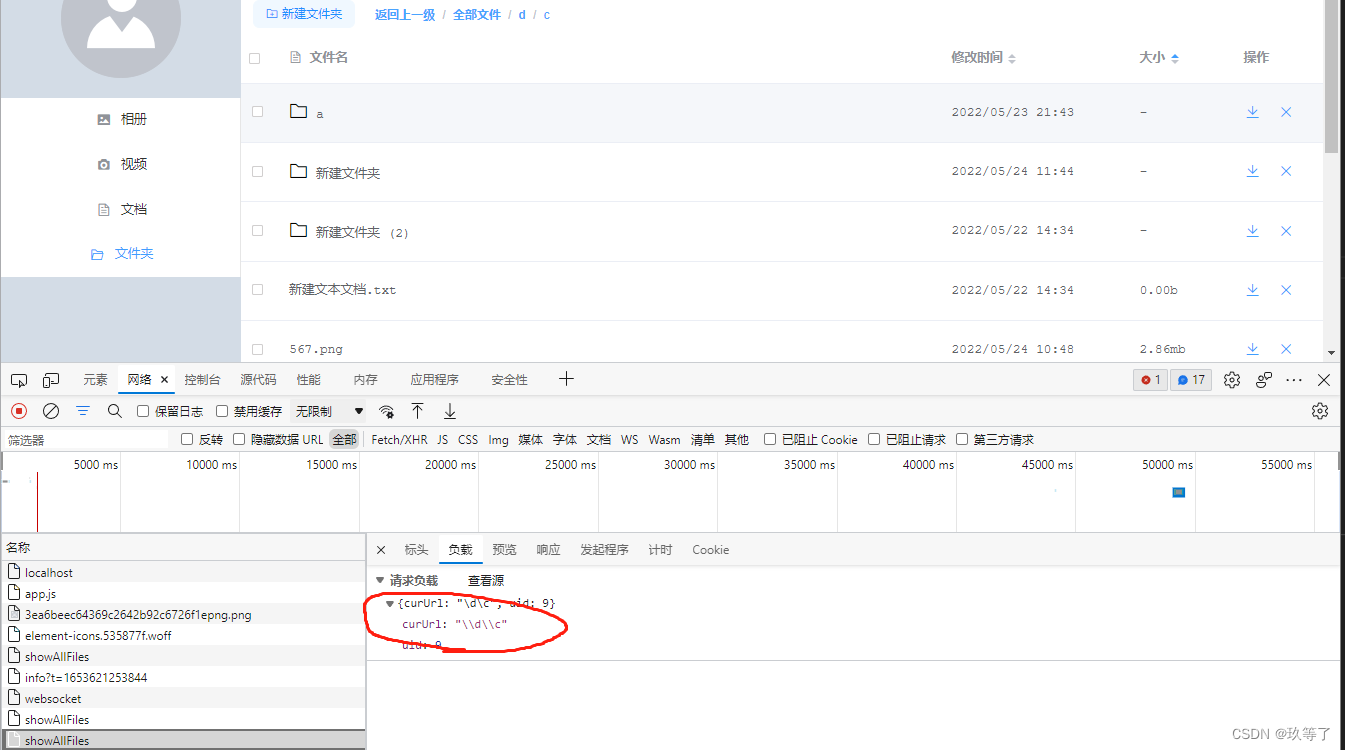The width and height of the screenshot is (1345, 750).
Task: Check the 反转 filter checkbox
Action: tap(186, 439)
